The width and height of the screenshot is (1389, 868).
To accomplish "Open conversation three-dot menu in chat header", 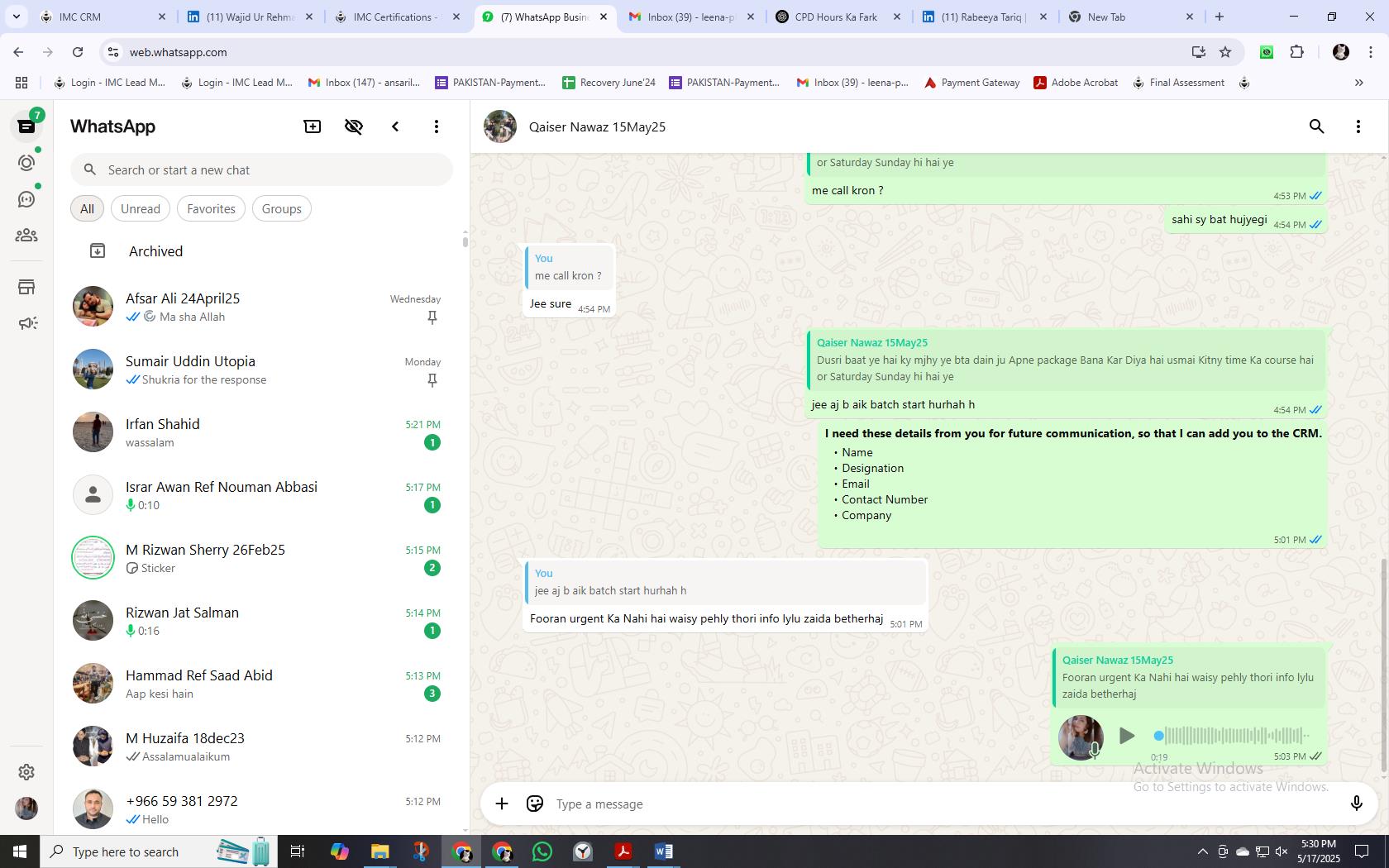I will click(x=1358, y=126).
